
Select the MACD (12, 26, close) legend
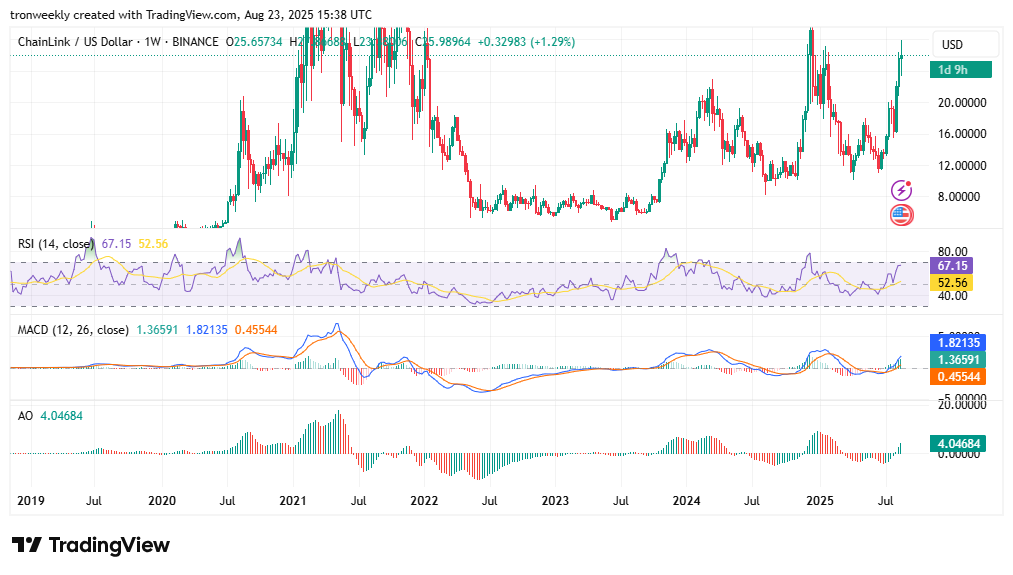pos(73,330)
